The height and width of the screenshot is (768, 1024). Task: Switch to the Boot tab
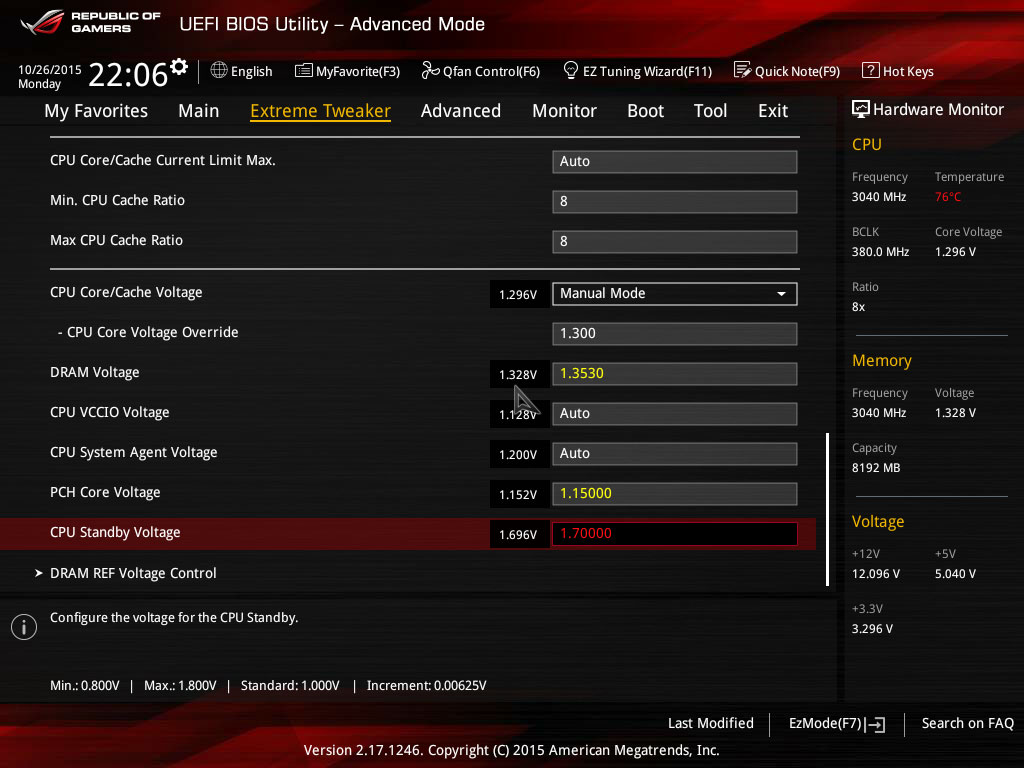645,111
